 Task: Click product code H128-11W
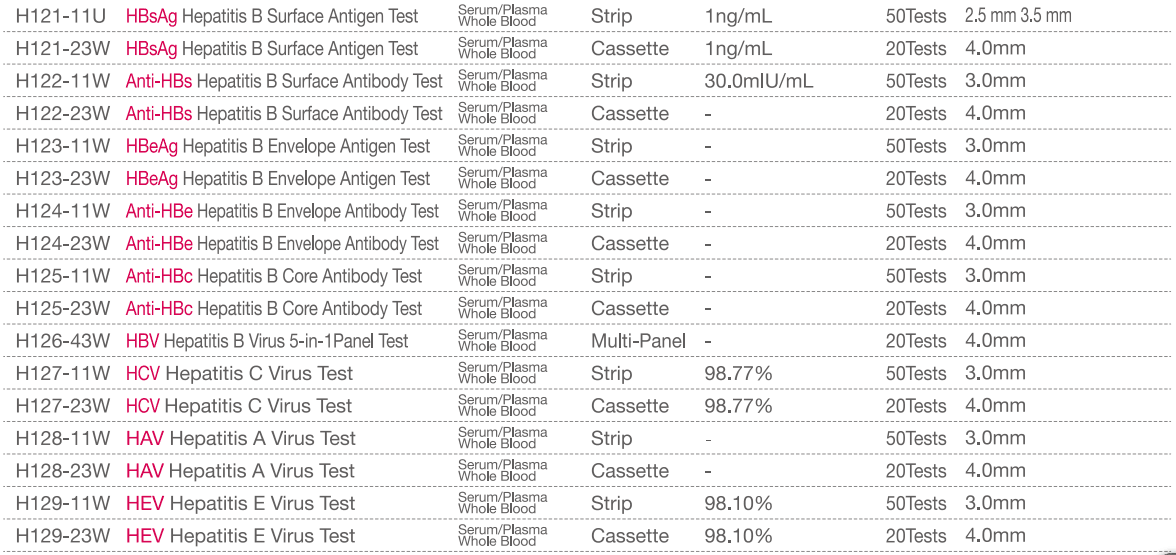(x=63, y=439)
